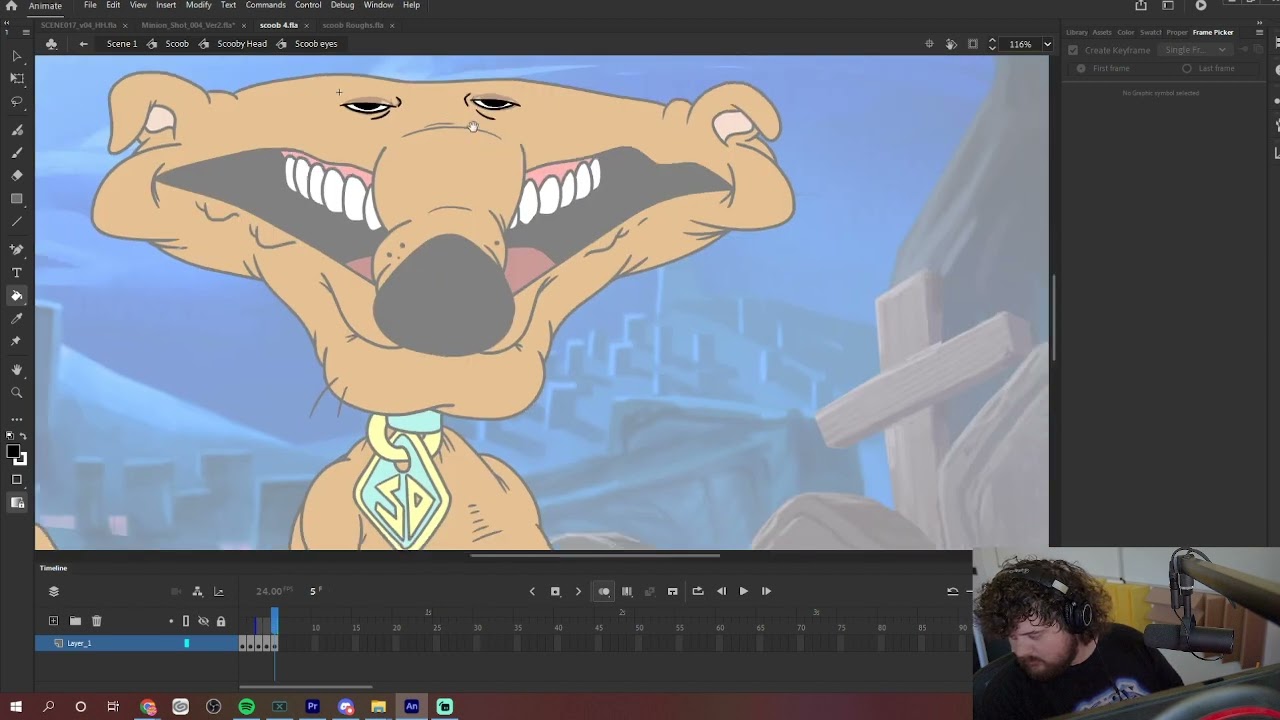Screen dimensions: 1280x720
Task: Click the Animate home icon
Action: point(11,5)
